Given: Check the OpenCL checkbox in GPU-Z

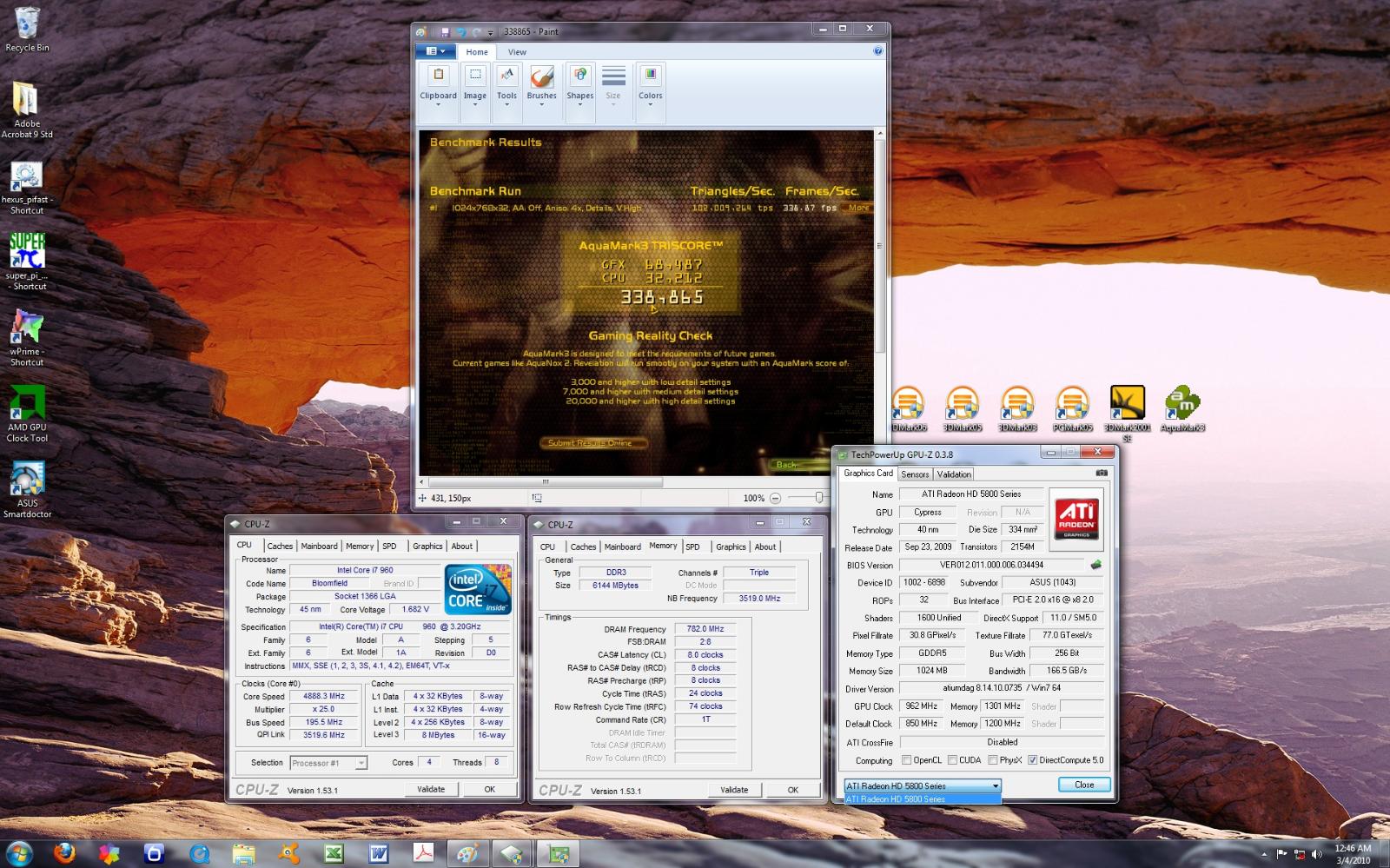Looking at the screenshot, I should click(906, 760).
